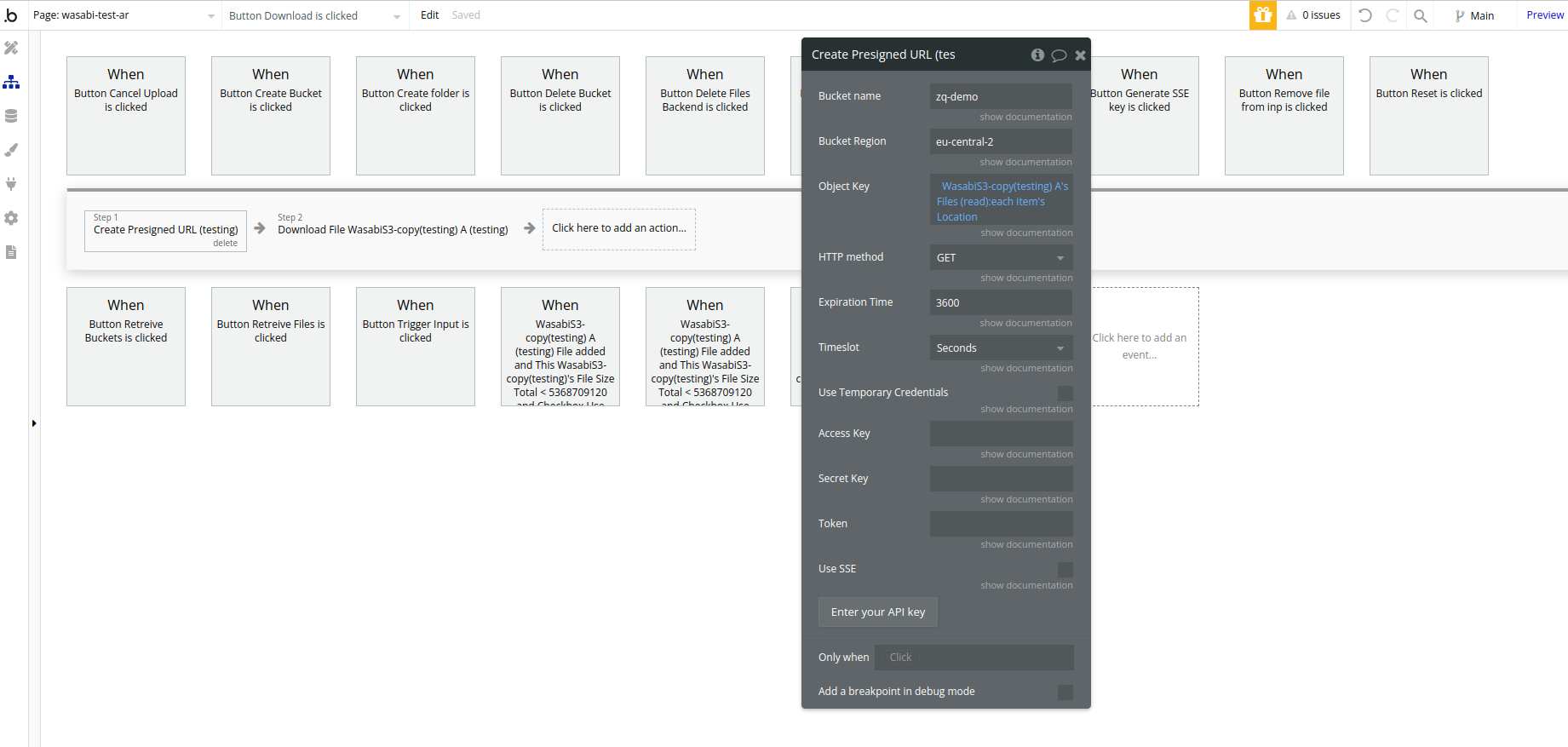Show documentation under HTTP method
Viewport: 1568px width, 747px height.
coord(1026,278)
